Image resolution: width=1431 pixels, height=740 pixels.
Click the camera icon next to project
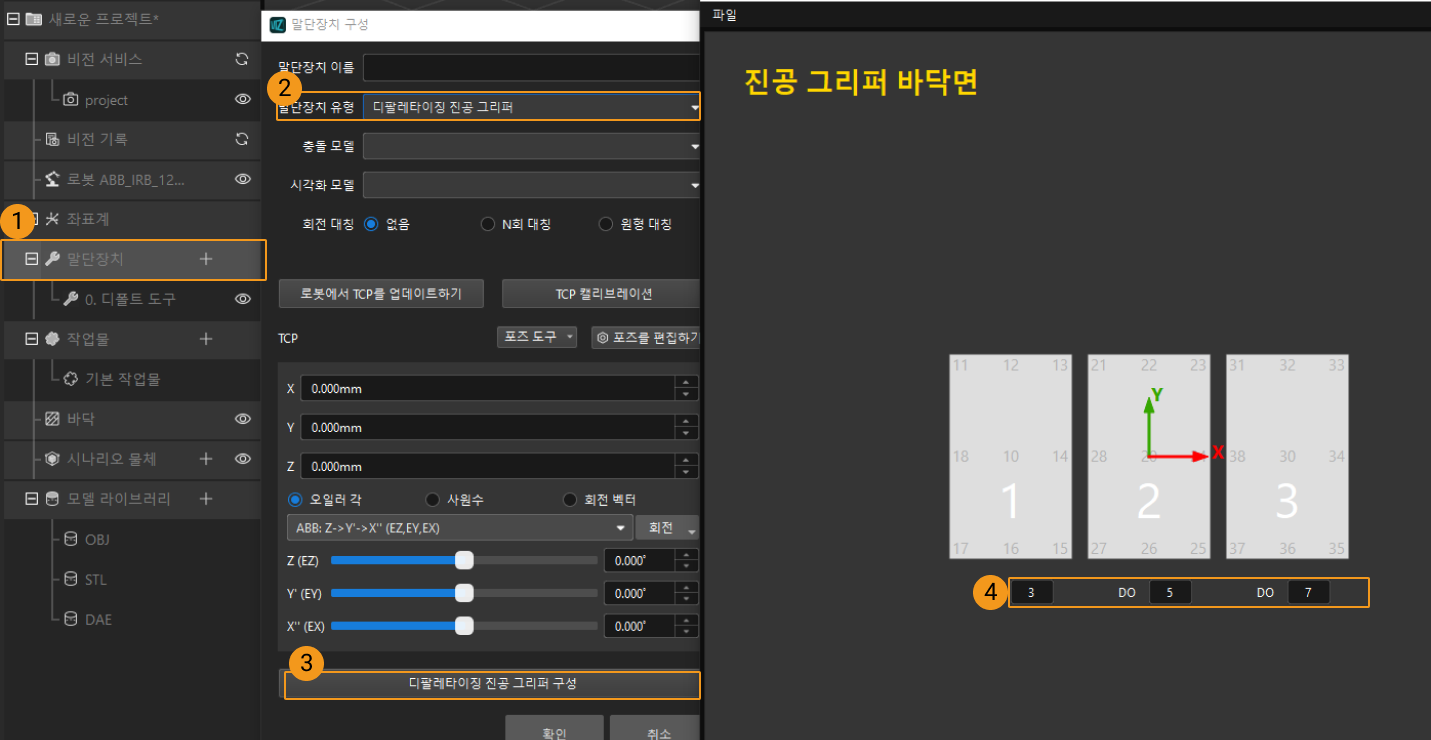[x=71, y=100]
